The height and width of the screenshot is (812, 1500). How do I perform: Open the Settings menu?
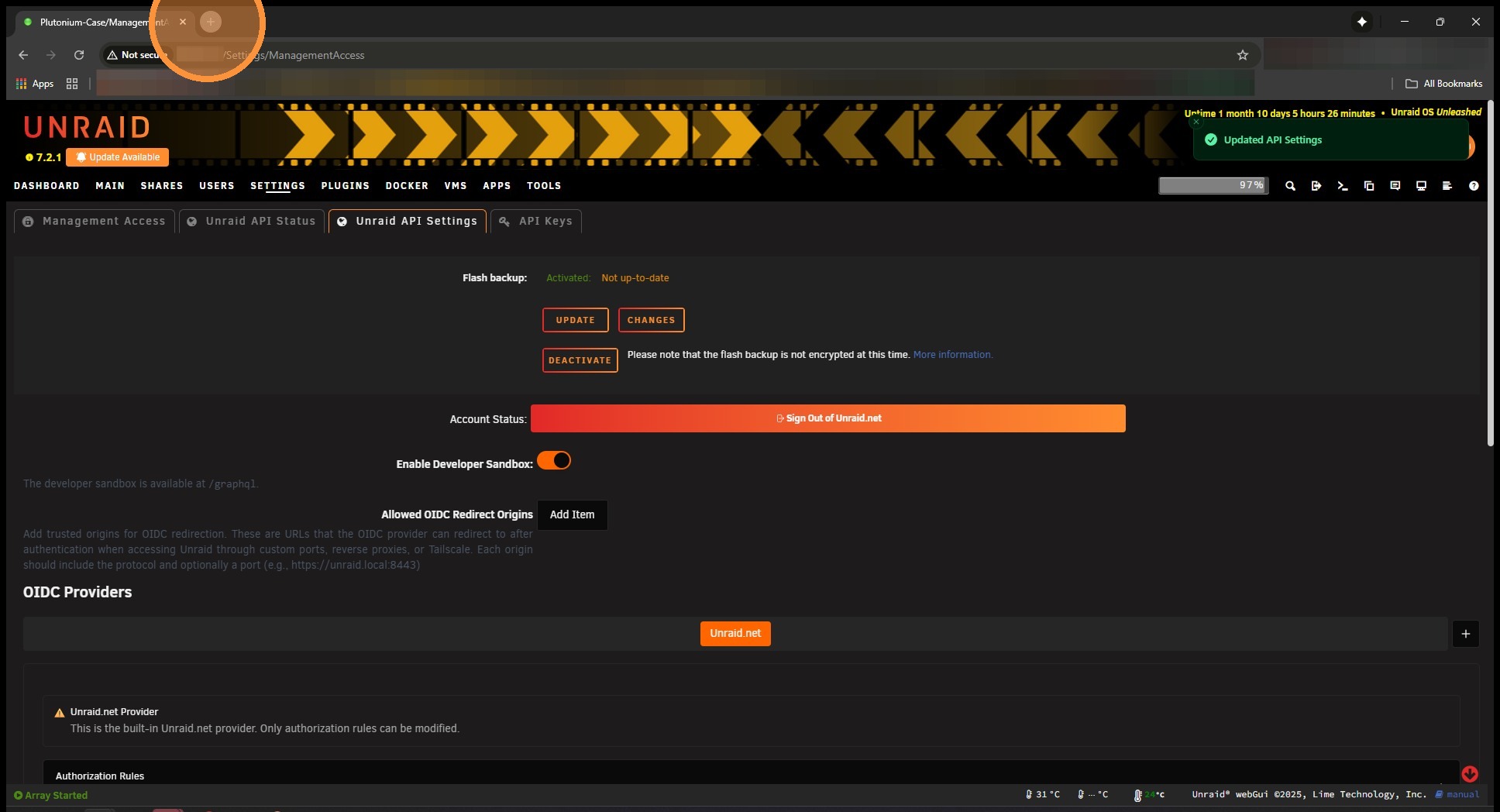[x=277, y=186]
